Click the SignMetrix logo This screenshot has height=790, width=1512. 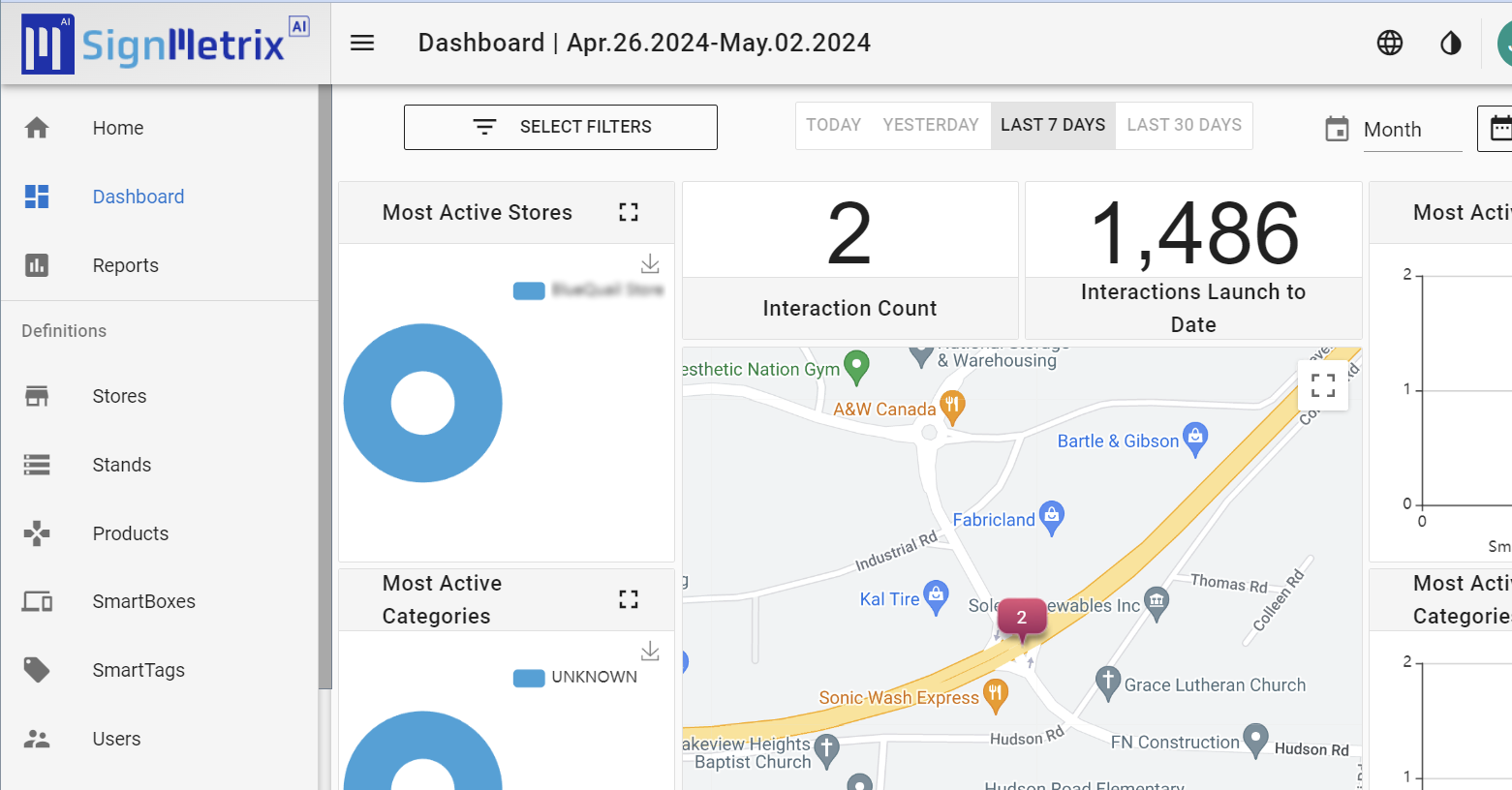click(165, 44)
